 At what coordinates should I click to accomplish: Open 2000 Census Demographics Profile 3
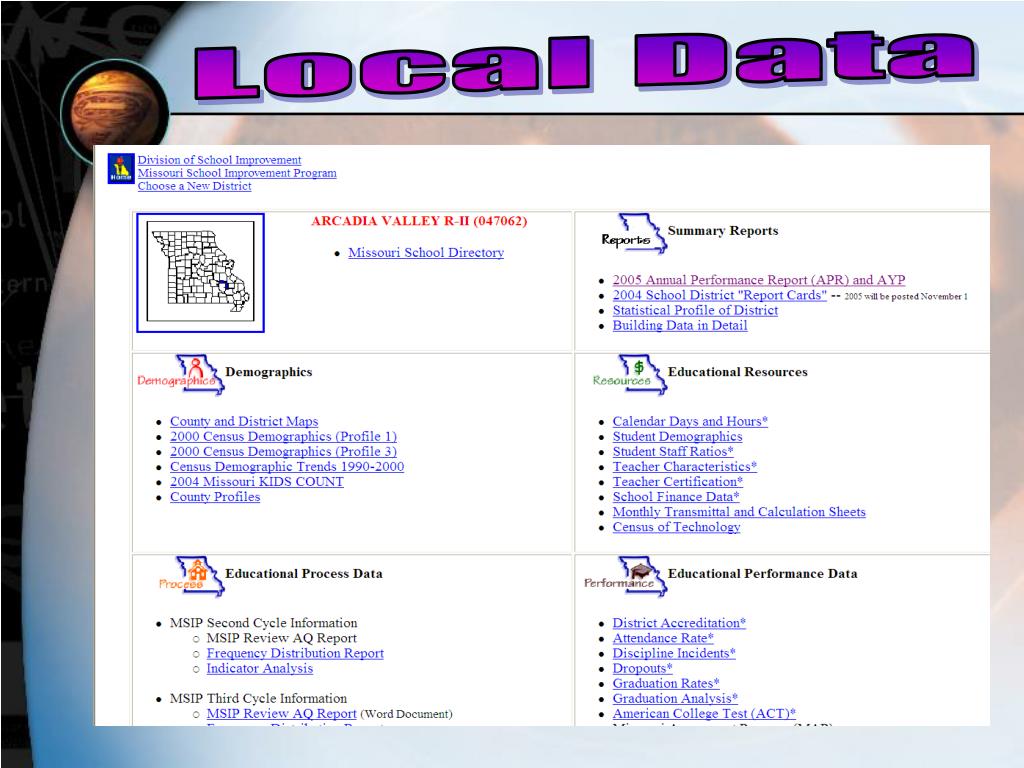pos(283,452)
